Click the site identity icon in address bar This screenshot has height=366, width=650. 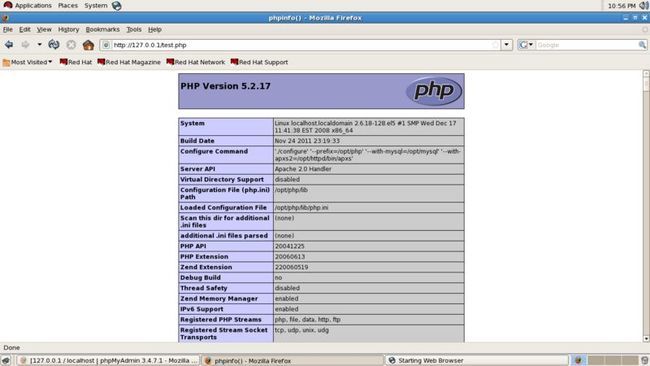click(106, 45)
